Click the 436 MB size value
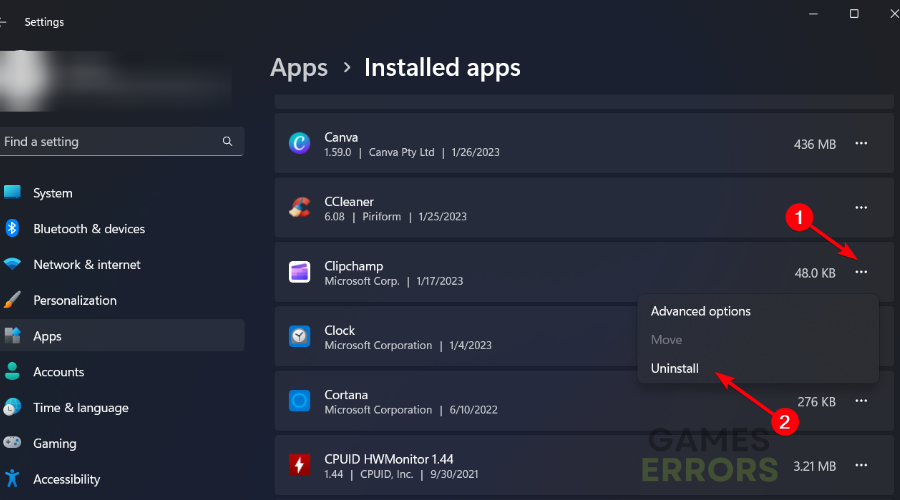The image size is (900, 500). 814,144
